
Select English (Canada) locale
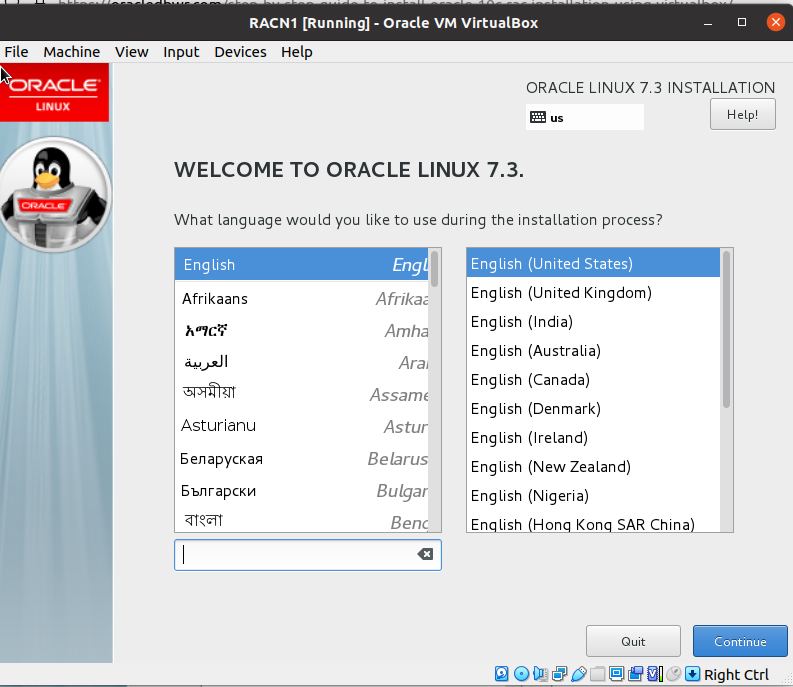(x=593, y=379)
